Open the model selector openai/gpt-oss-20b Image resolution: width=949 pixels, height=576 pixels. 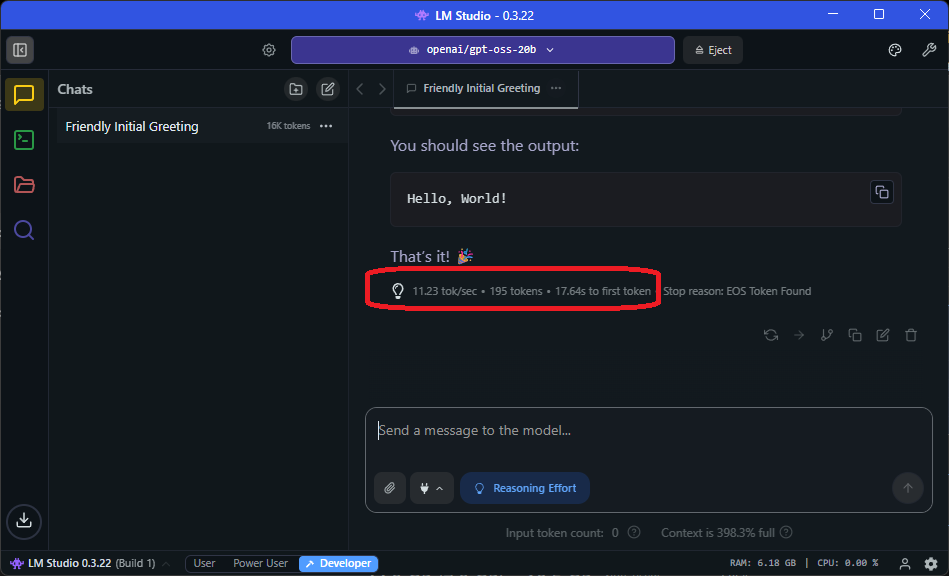point(482,50)
